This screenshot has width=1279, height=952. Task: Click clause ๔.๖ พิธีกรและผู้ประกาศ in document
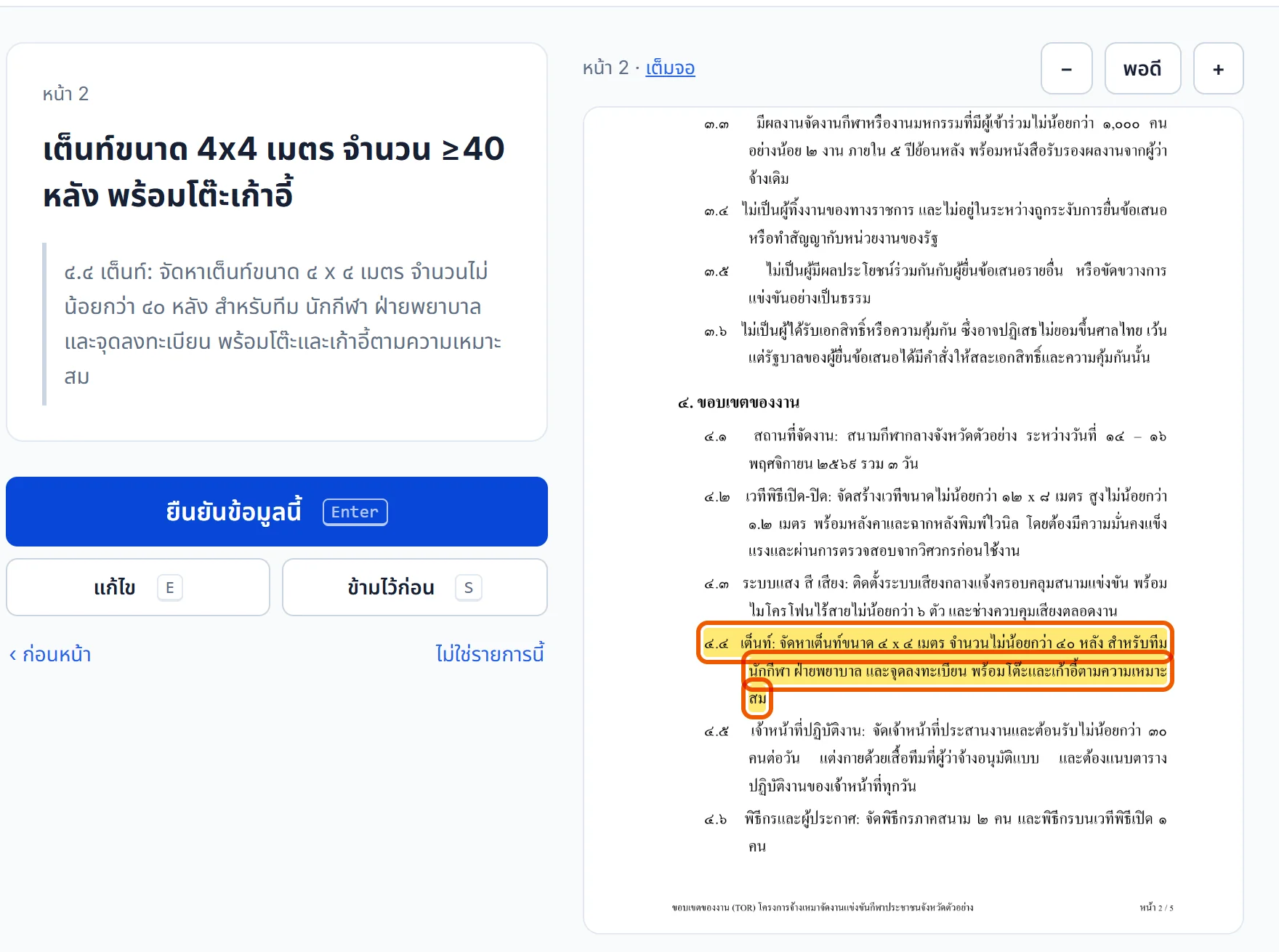(x=935, y=832)
